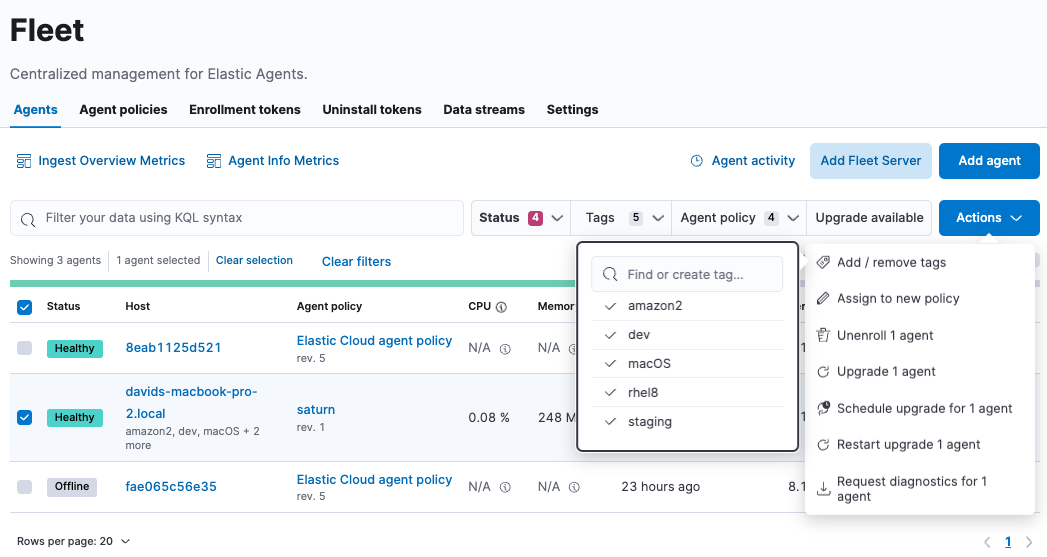Click the Ingest Overview Metrics dashboard icon
Screen dimensions: 1047x557
pyautogui.click(x=24, y=161)
